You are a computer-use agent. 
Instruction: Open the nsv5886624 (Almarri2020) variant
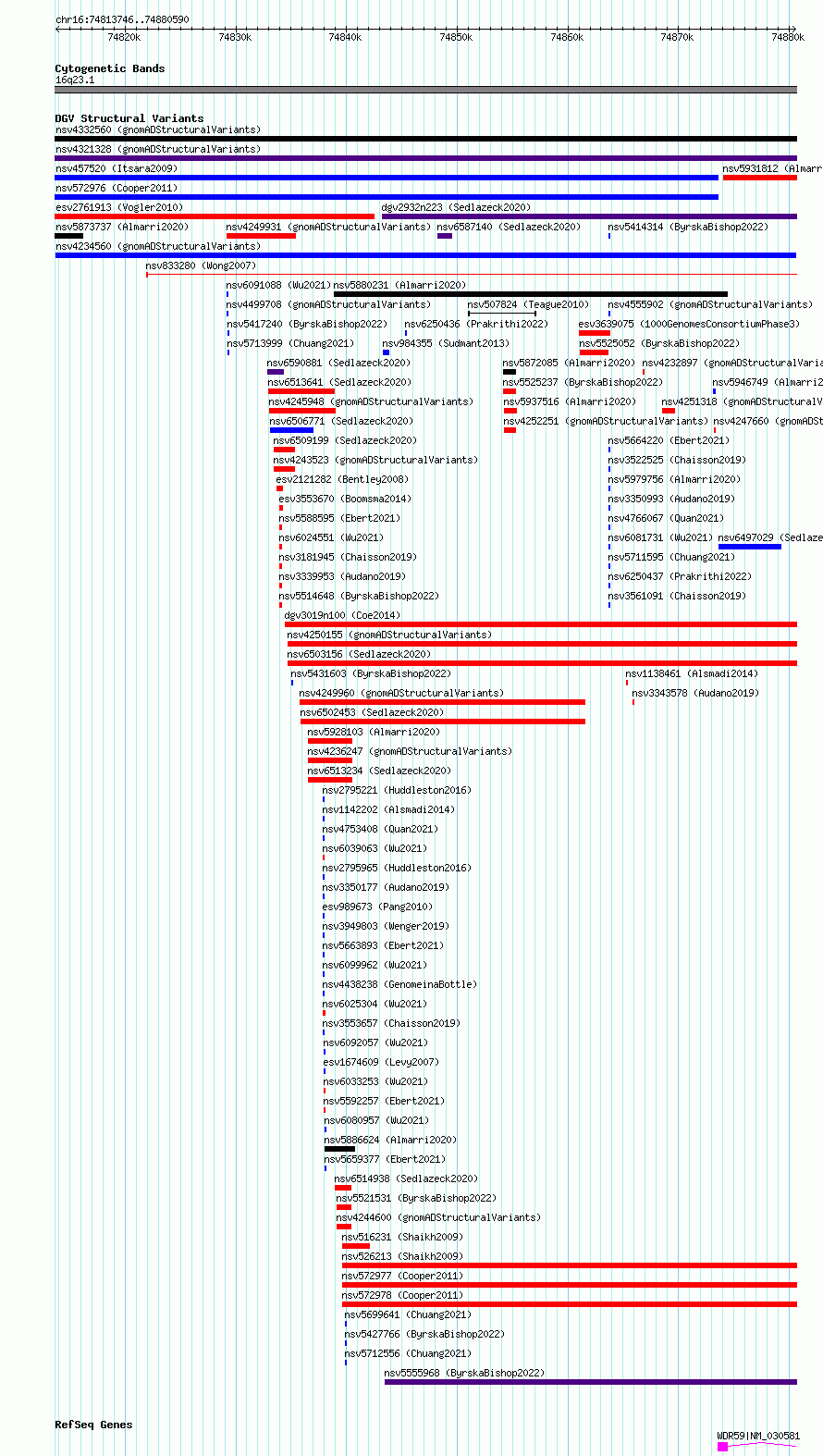point(339,1149)
